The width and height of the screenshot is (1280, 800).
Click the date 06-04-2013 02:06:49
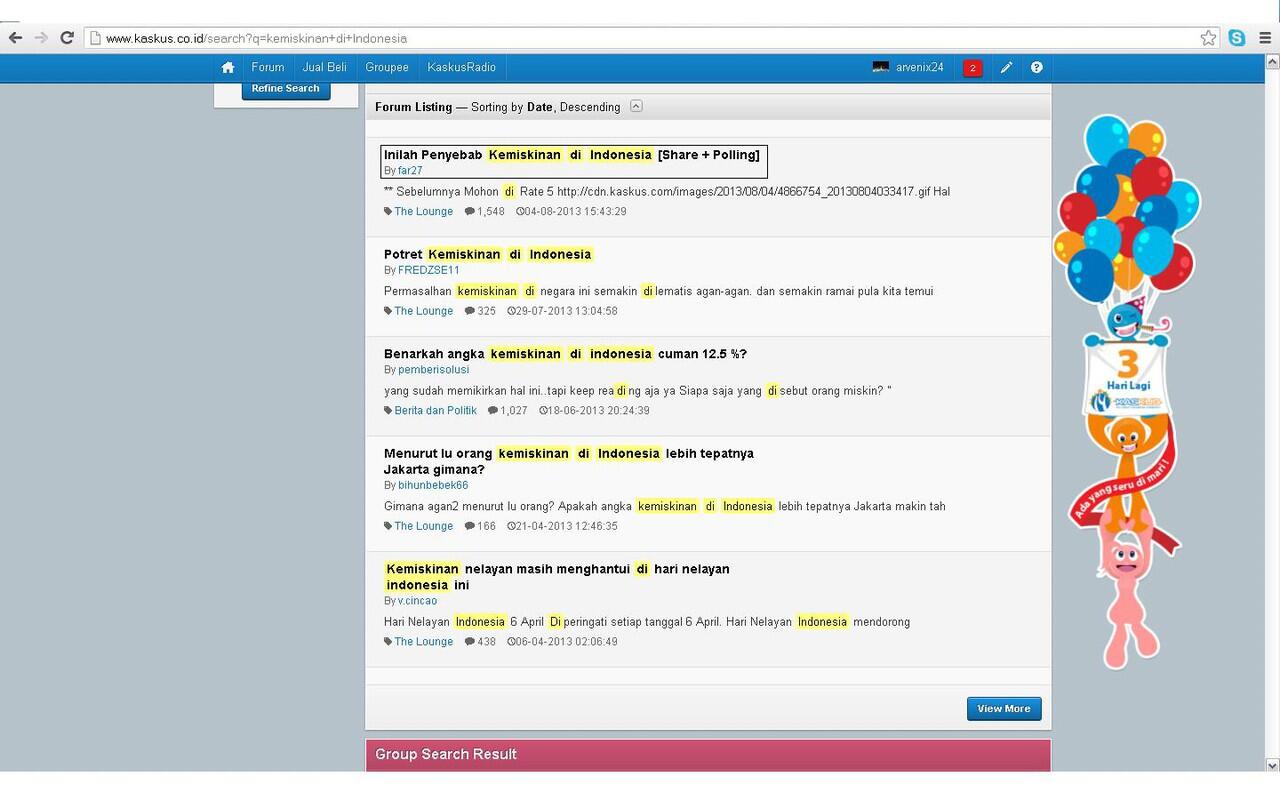click(x=562, y=642)
